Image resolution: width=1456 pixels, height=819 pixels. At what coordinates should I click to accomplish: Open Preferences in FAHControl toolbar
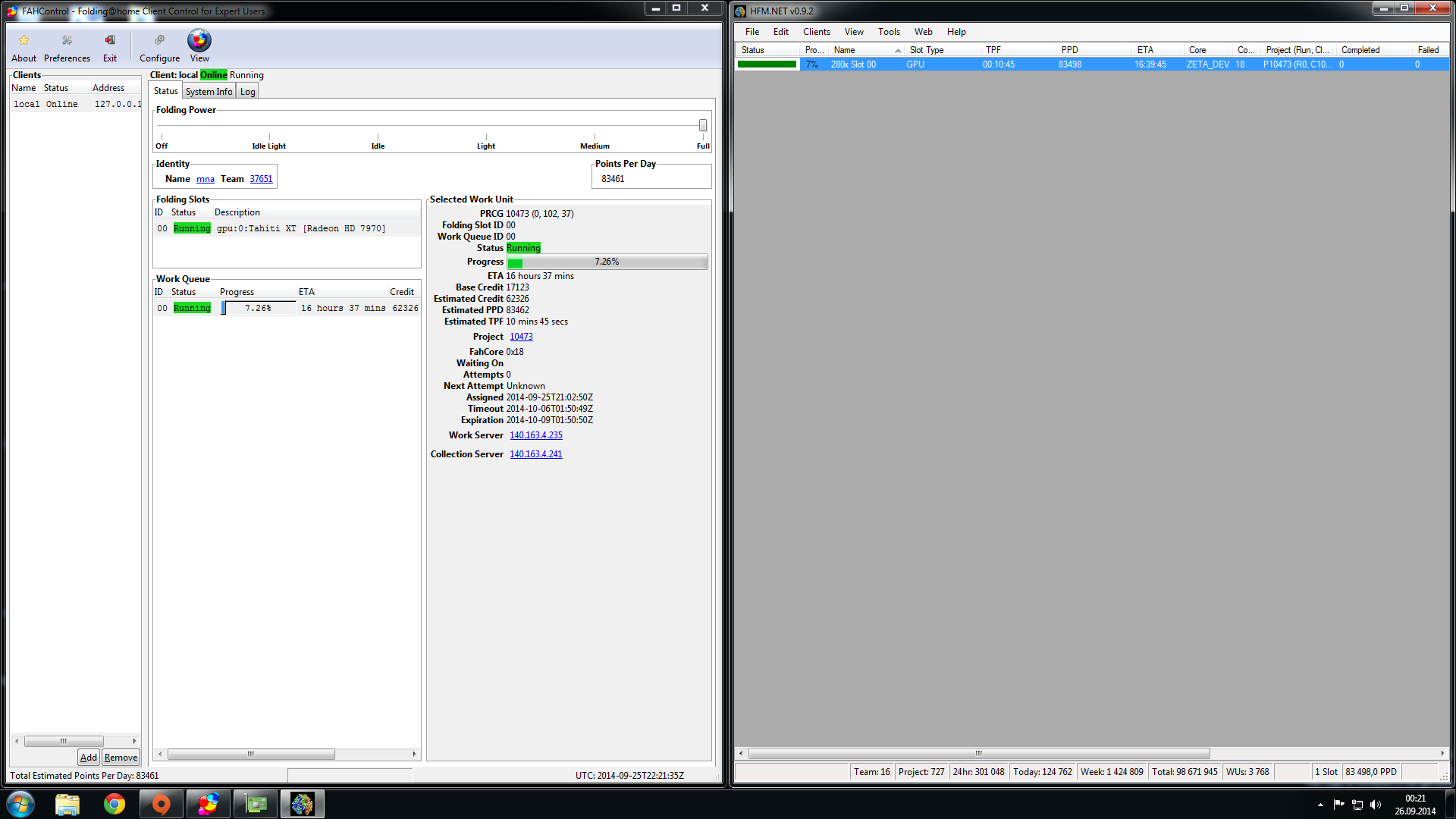tap(67, 48)
